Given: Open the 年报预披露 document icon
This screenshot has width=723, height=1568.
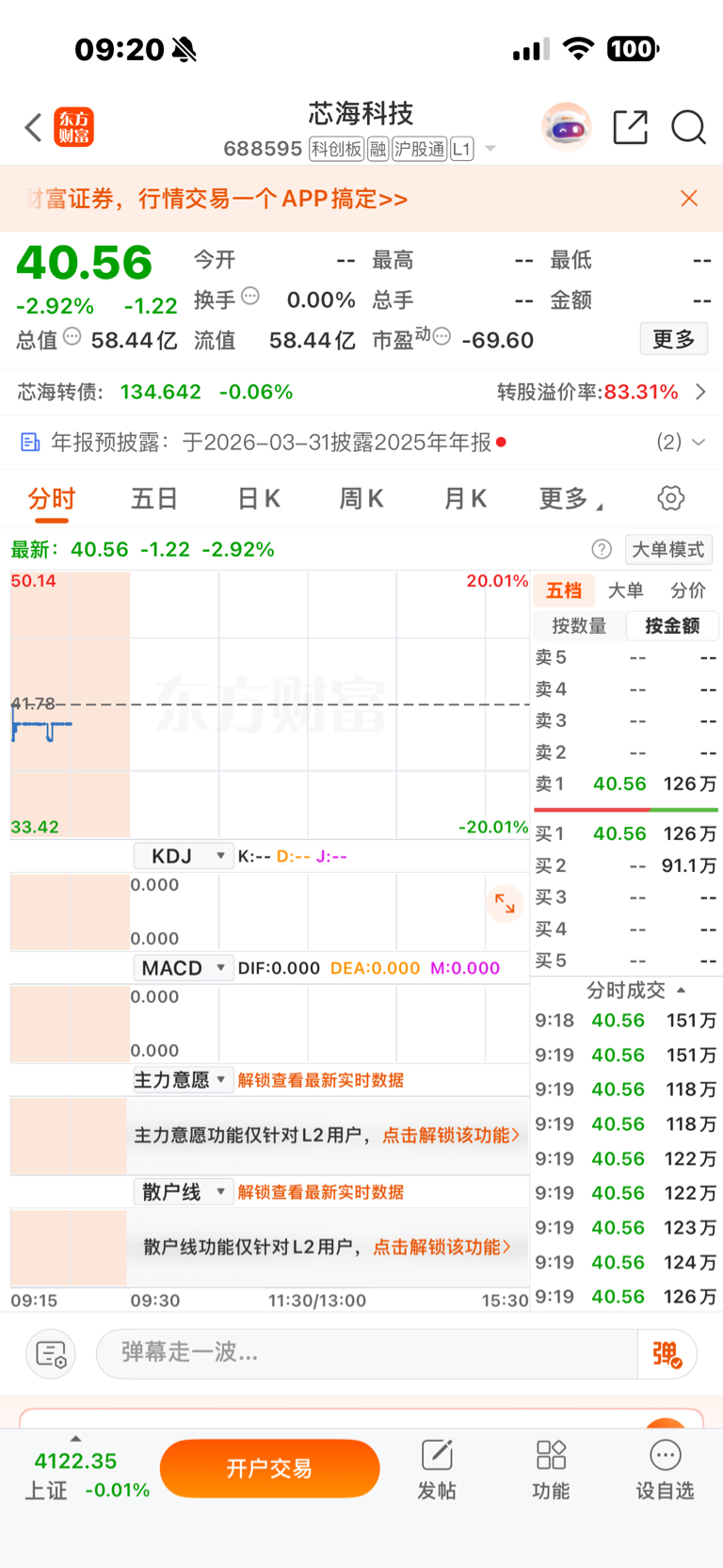Looking at the screenshot, I should coord(30,442).
